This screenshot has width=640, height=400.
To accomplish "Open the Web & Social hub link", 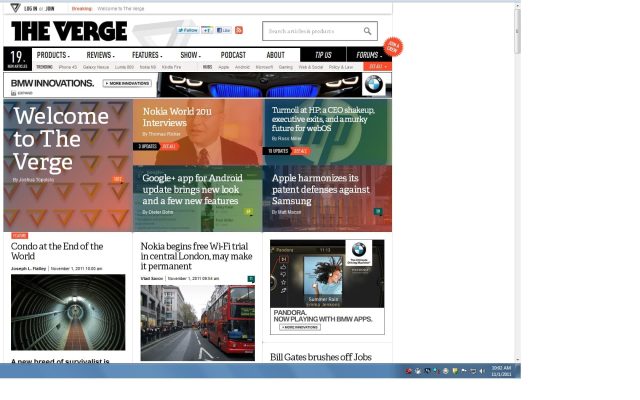I will (311, 67).
